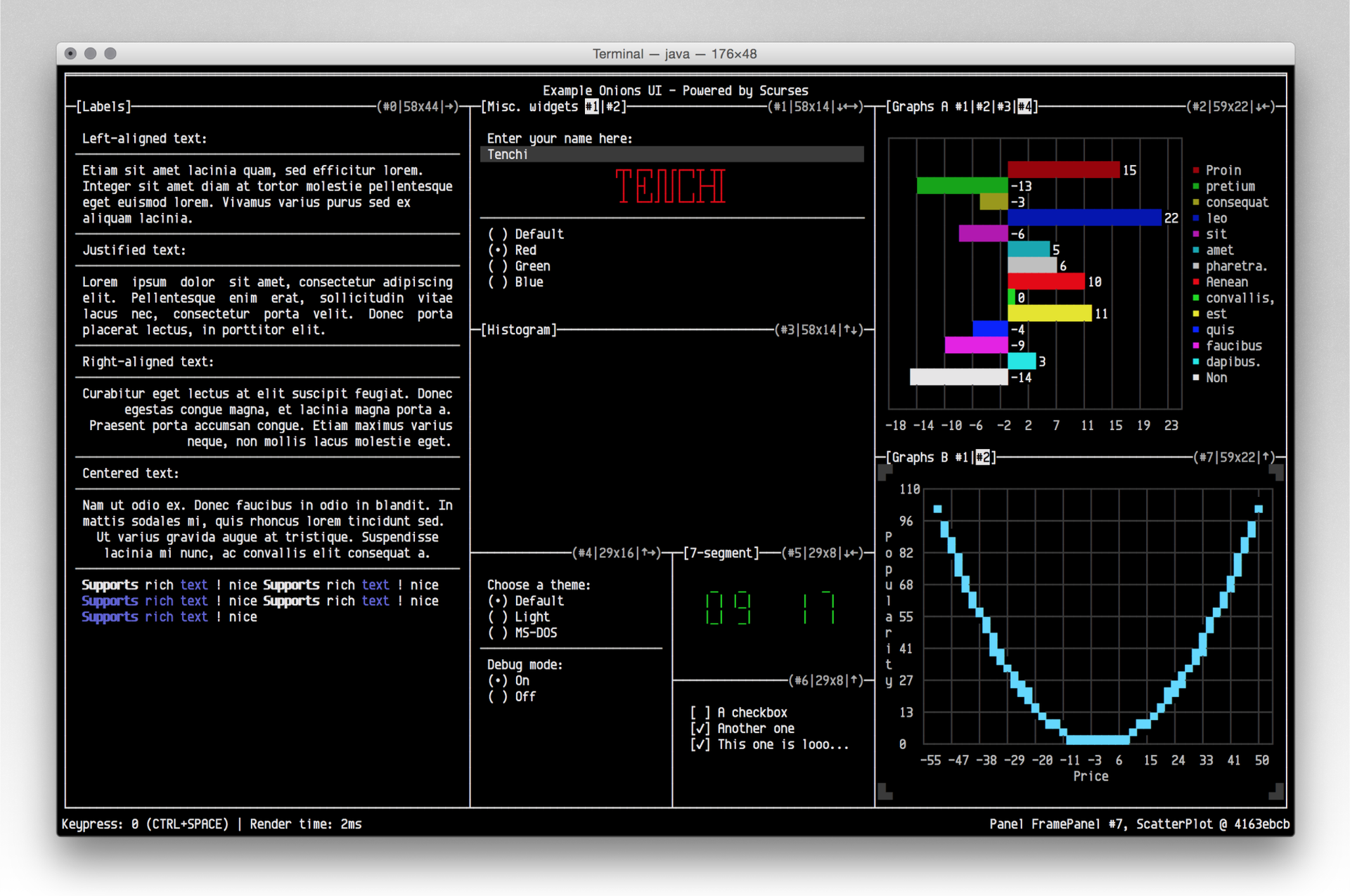The width and height of the screenshot is (1350, 896).
Task: Click the 'Enter your name here:' label
Action: [x=560, y=139]
